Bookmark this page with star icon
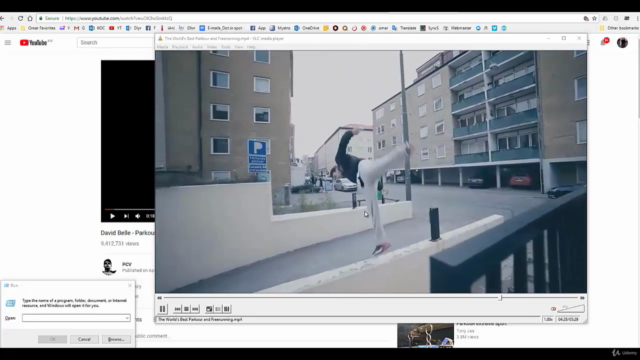The width and height of the screenshot is (640, 360). [594, 18]
